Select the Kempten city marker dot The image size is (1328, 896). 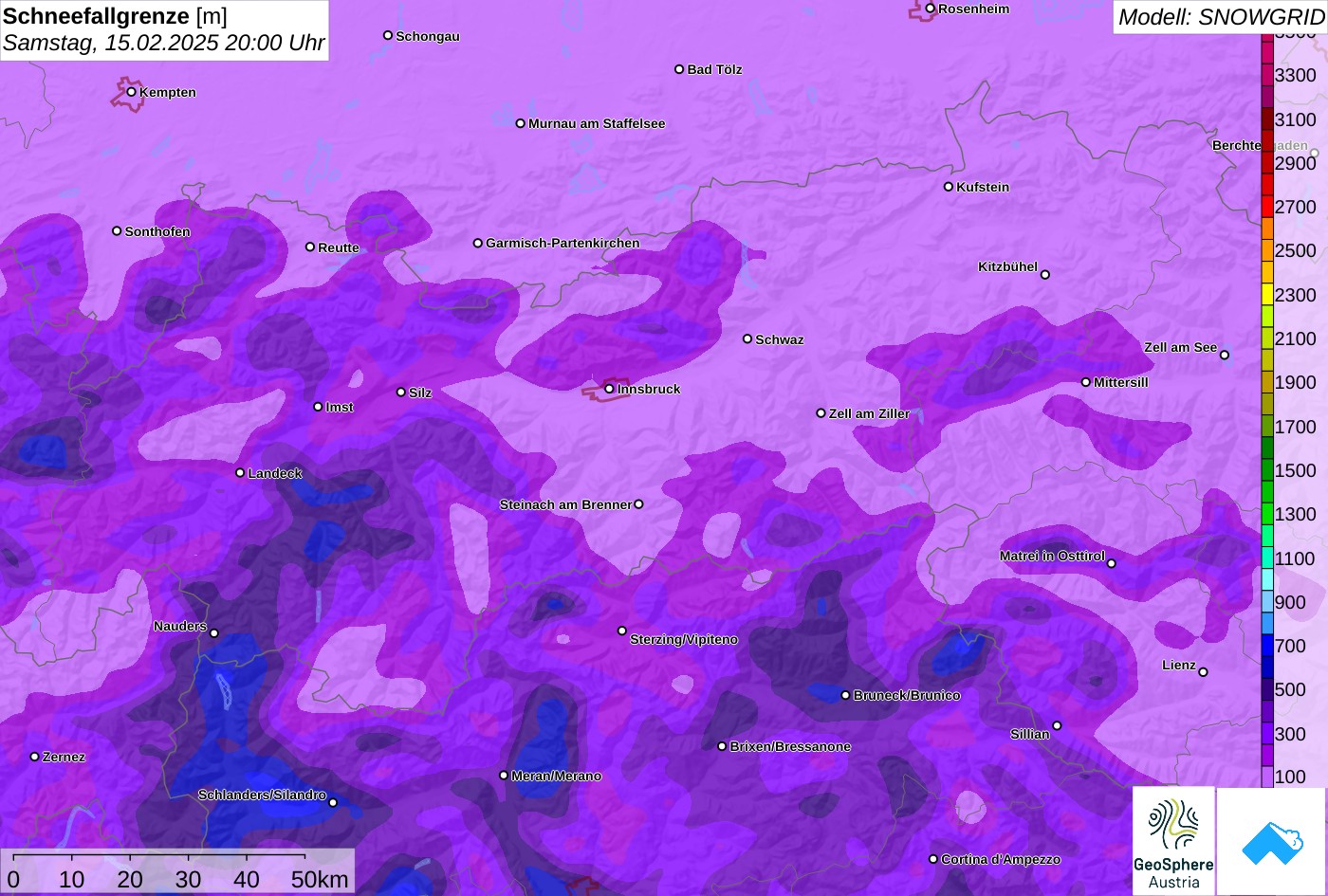pyautogui.click(x=132, y=92)
